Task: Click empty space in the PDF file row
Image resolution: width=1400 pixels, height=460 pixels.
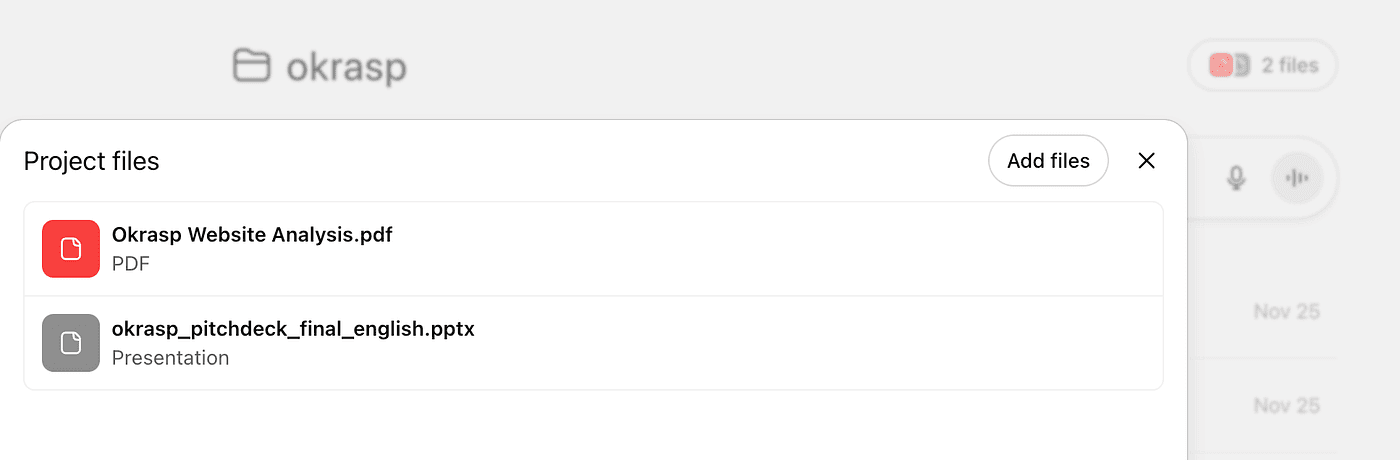Action: (800, 249)
